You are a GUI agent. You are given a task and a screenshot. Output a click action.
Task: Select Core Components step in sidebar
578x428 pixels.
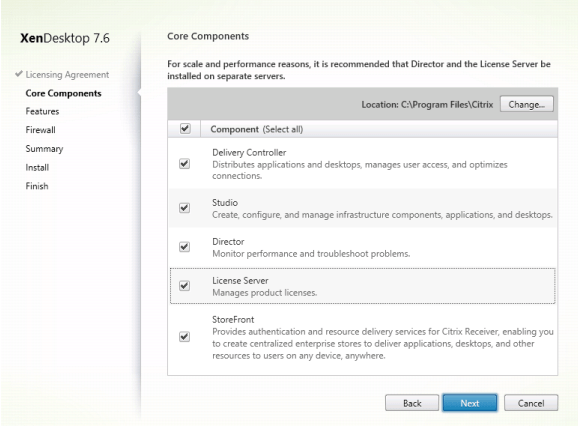pos(63,93)
